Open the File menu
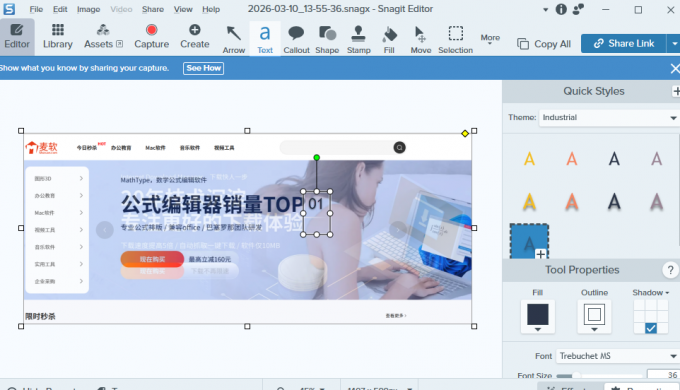 click(x=36, y=9)
